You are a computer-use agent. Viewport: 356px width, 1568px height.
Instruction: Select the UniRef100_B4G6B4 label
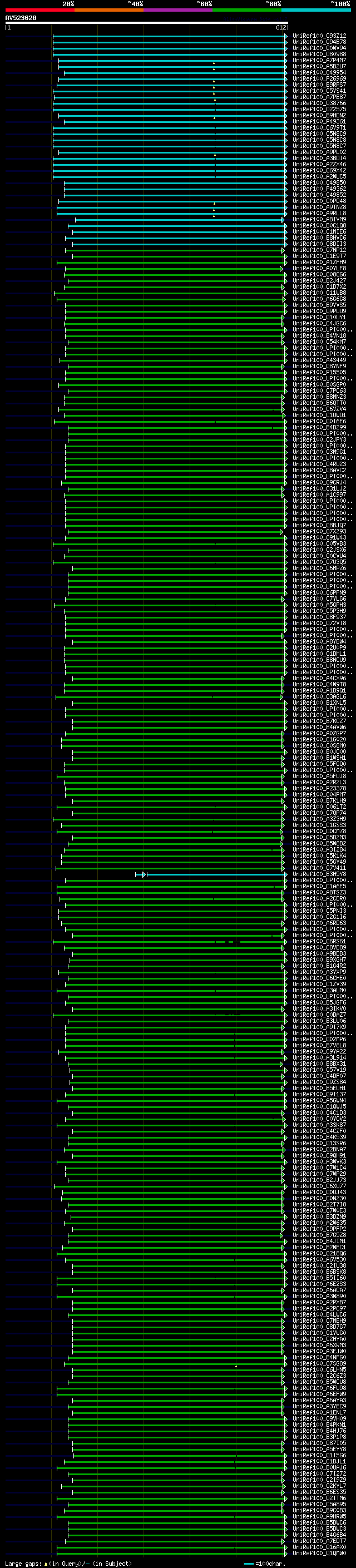[x=319, y=1536]
